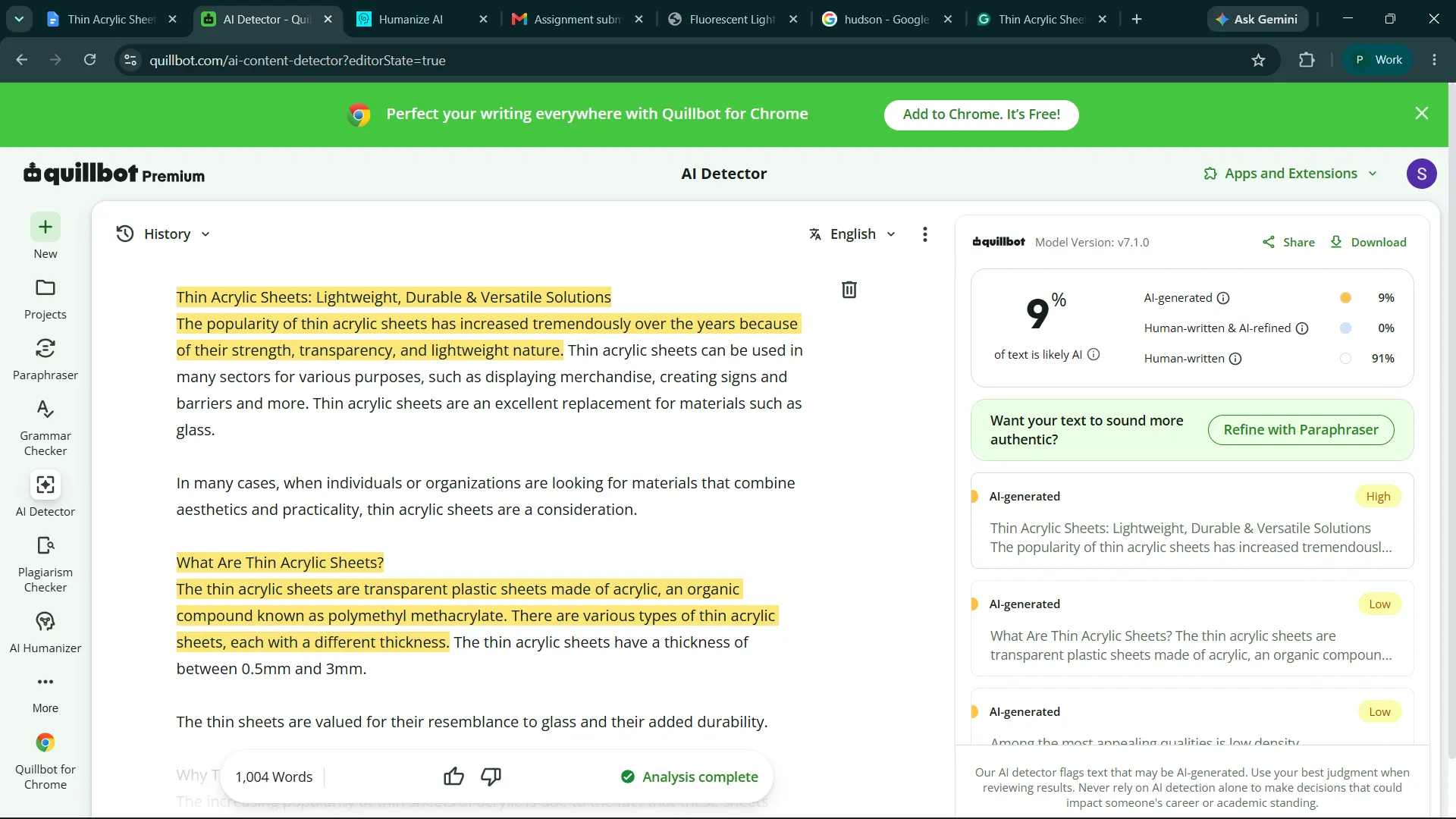Viewport: 1456px width, 819px height.
Task: Open AI-generated card 'Among the most appealing'
Action: (1192, 717)
